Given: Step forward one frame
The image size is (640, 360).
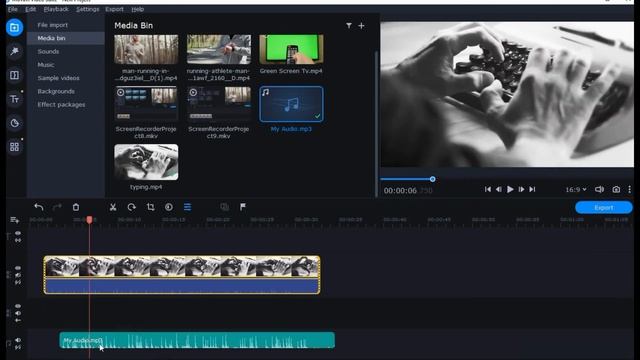Looking at the screenshot, I should point(521,189).
